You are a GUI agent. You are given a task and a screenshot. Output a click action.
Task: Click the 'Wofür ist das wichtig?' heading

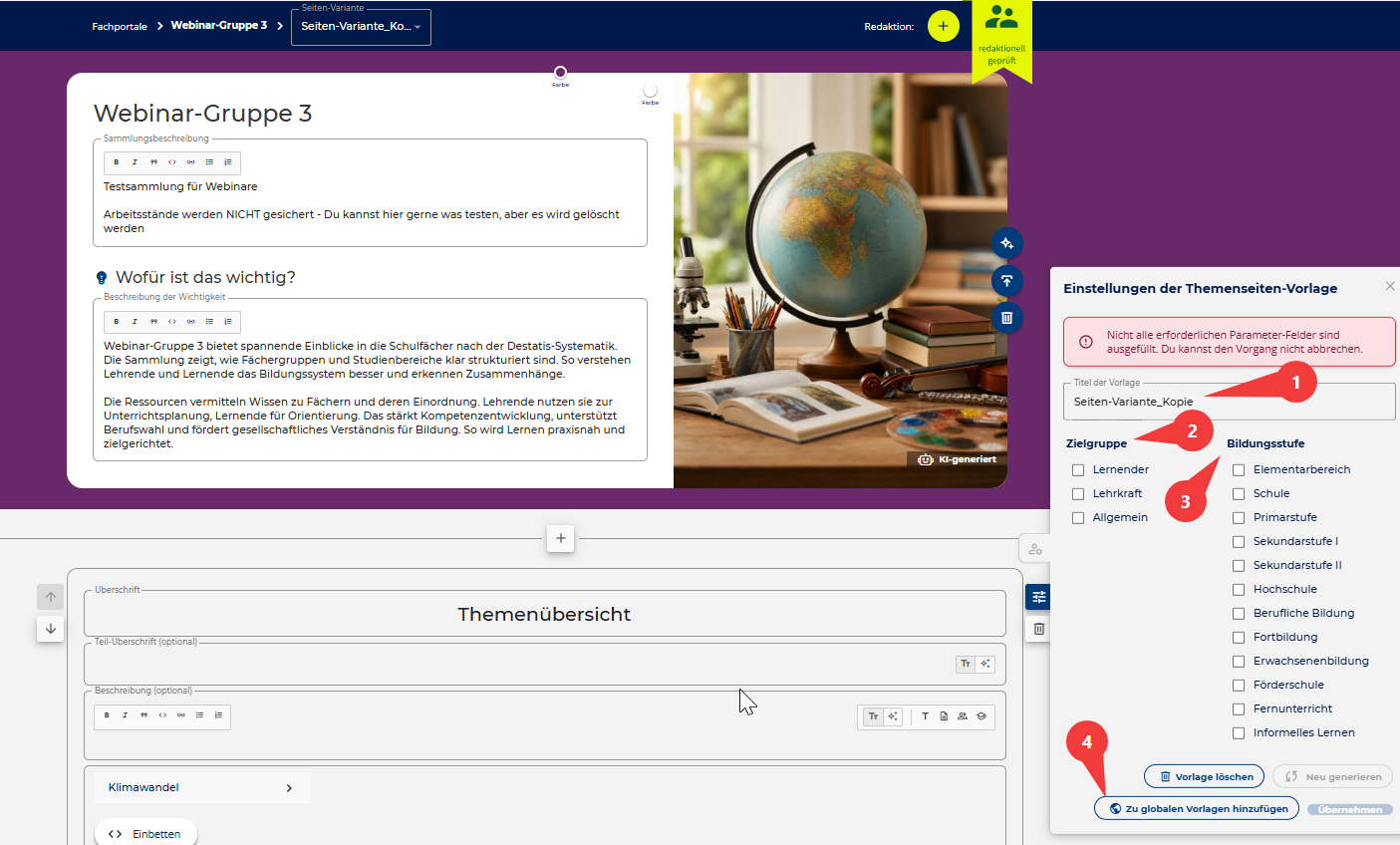(205, 277)
